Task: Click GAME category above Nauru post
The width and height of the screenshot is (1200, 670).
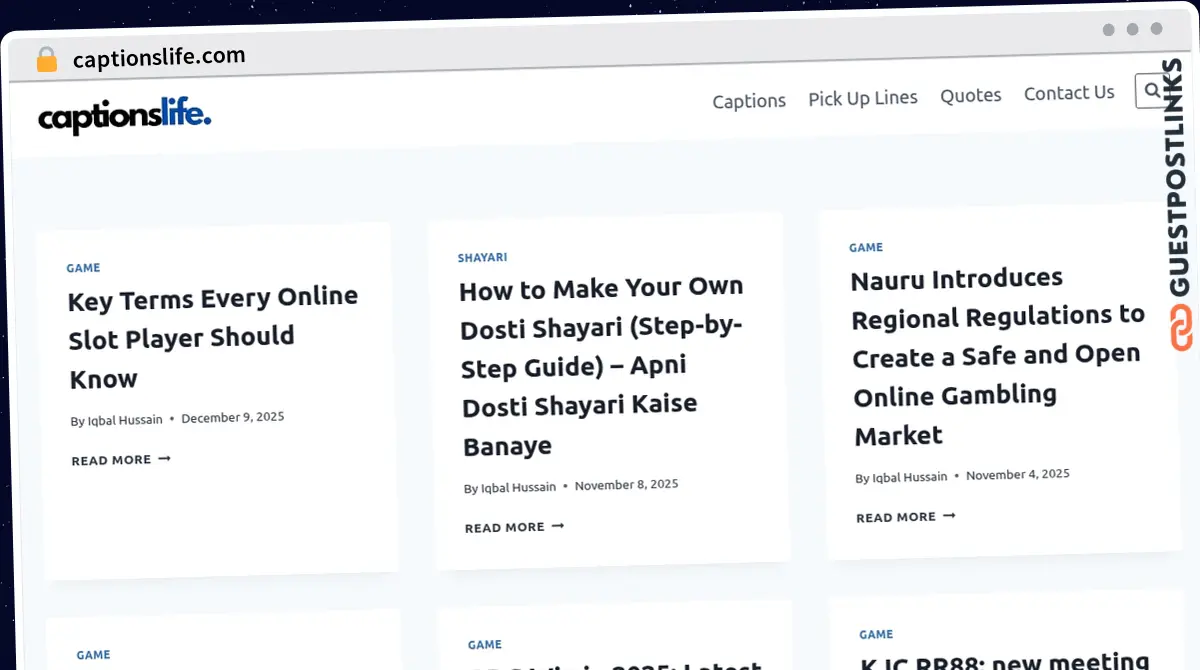Action: coord(866,247)
